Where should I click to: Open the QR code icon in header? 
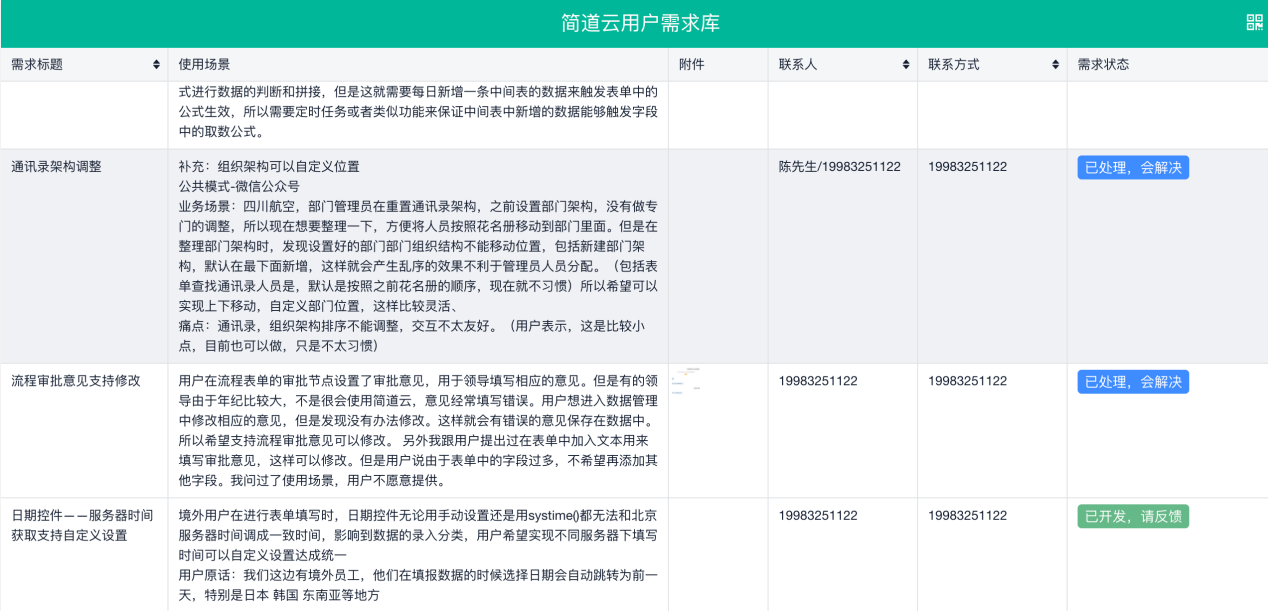point(1254,23)
